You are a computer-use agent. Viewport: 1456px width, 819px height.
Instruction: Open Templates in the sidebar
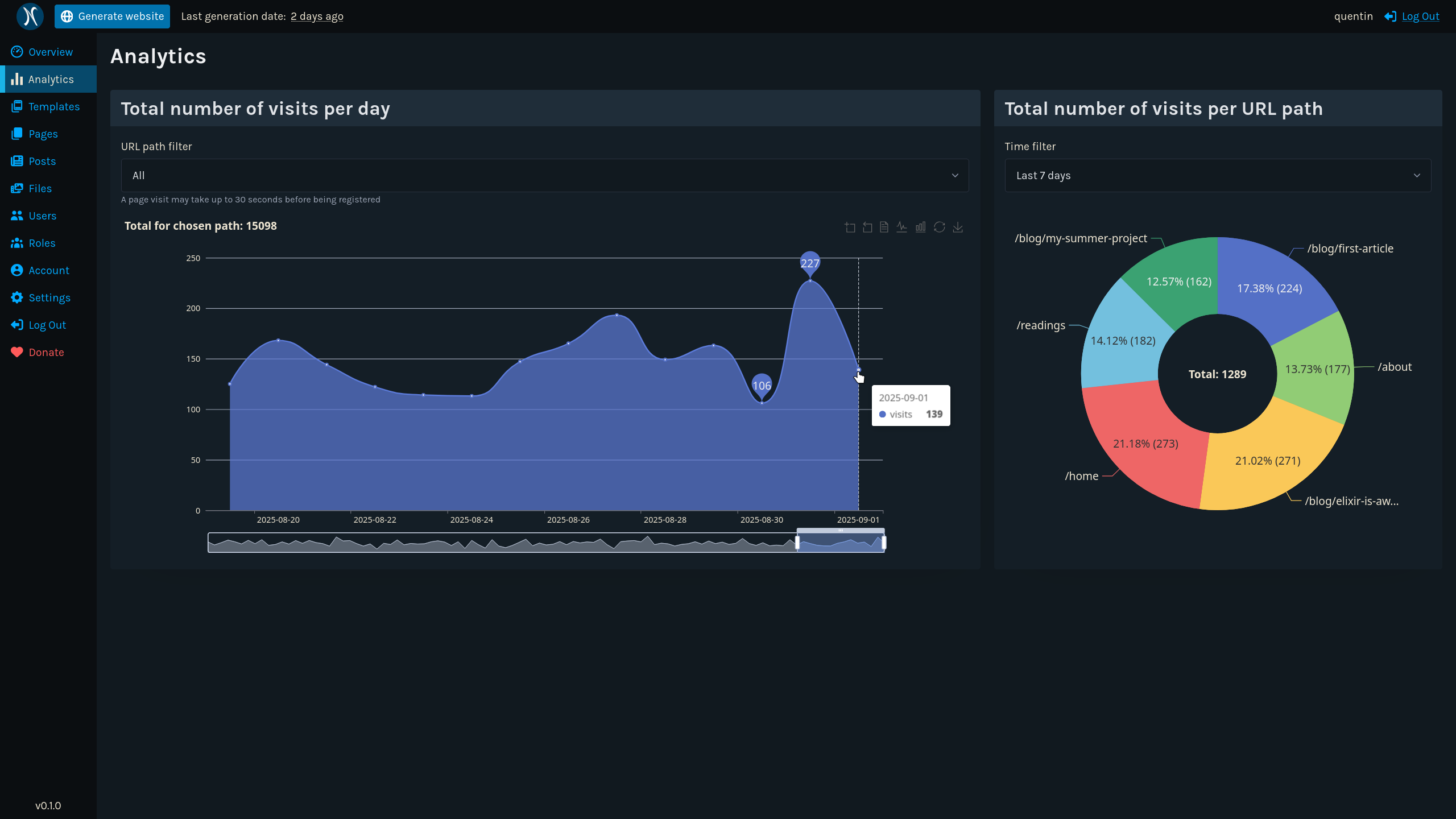coord(54,107)
